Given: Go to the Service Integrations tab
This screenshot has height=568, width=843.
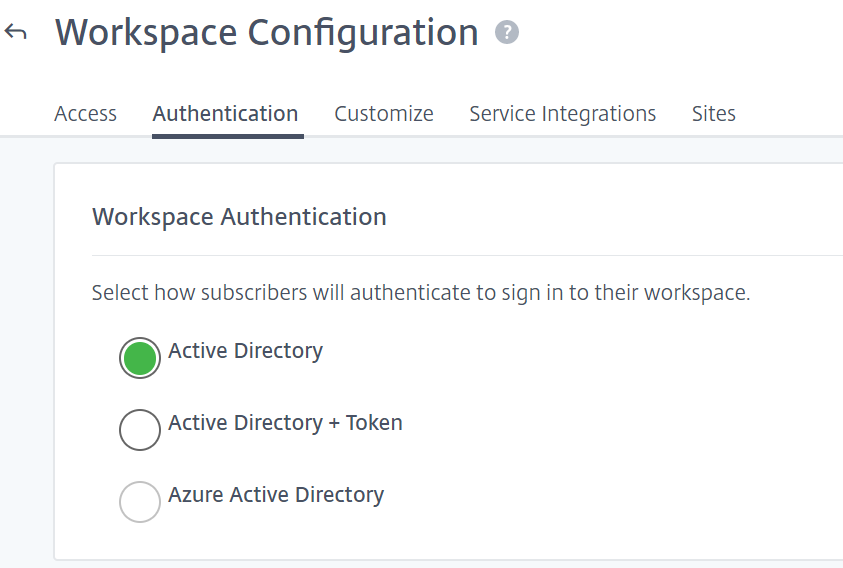Looking at the screenshot, I should point(562,114).
